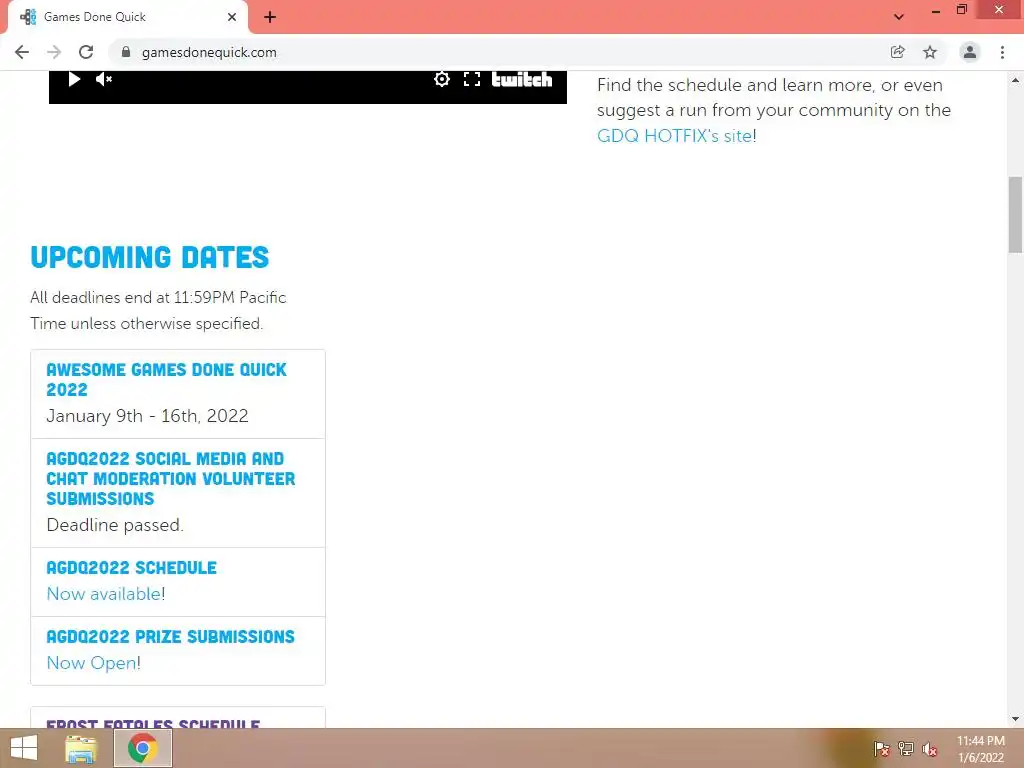This screenshot has height=768, width=1024.
Task: Share this page from the address bar
Action: 897,52
